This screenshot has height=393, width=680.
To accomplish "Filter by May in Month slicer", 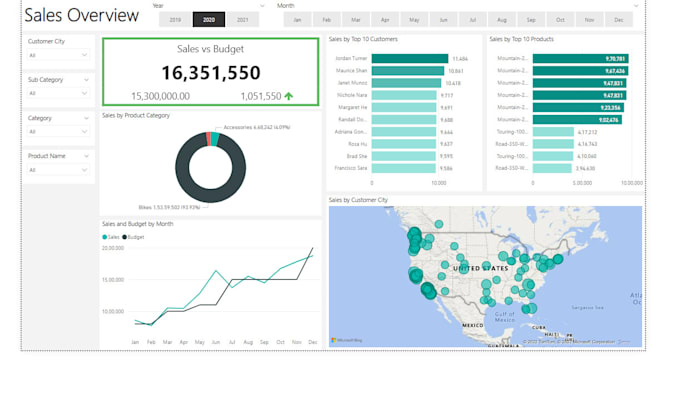I will click(415, 20).
